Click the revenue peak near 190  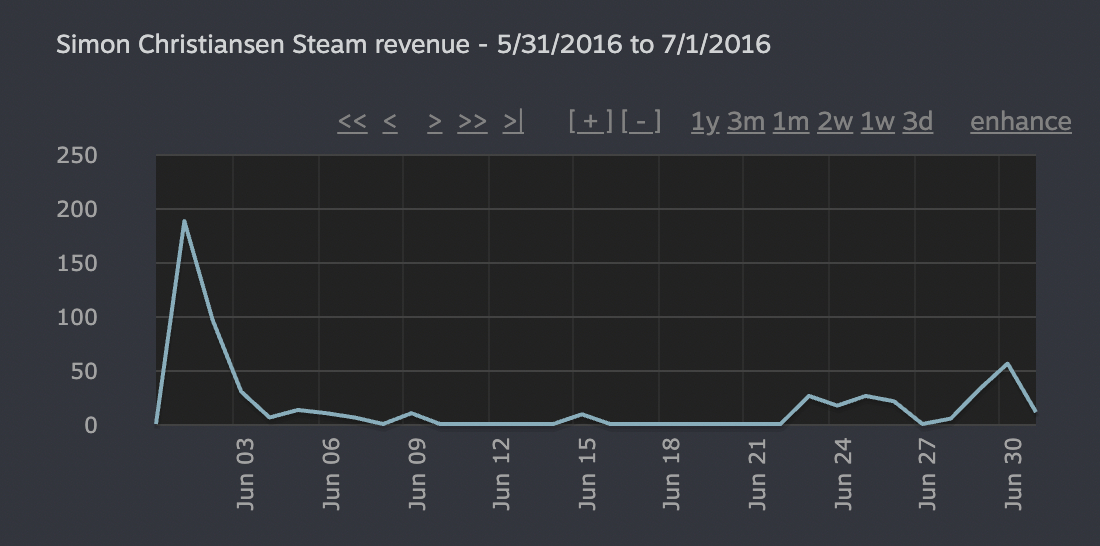coord(184,222)
